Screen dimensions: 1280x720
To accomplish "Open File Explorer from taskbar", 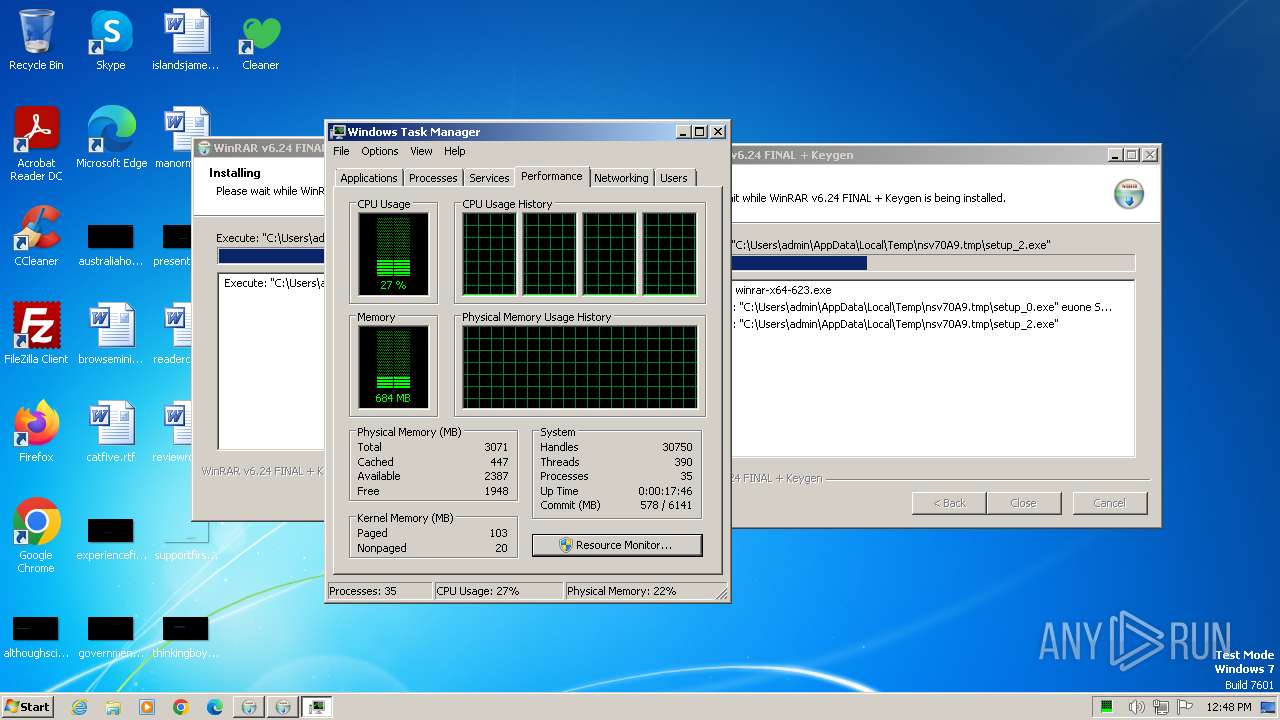I will (113, 707).
